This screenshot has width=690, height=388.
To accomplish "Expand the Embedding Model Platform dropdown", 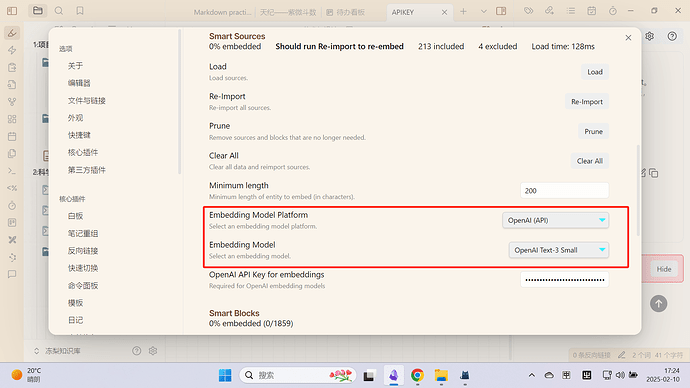I will pyautogui.click(x=555, y=220).
